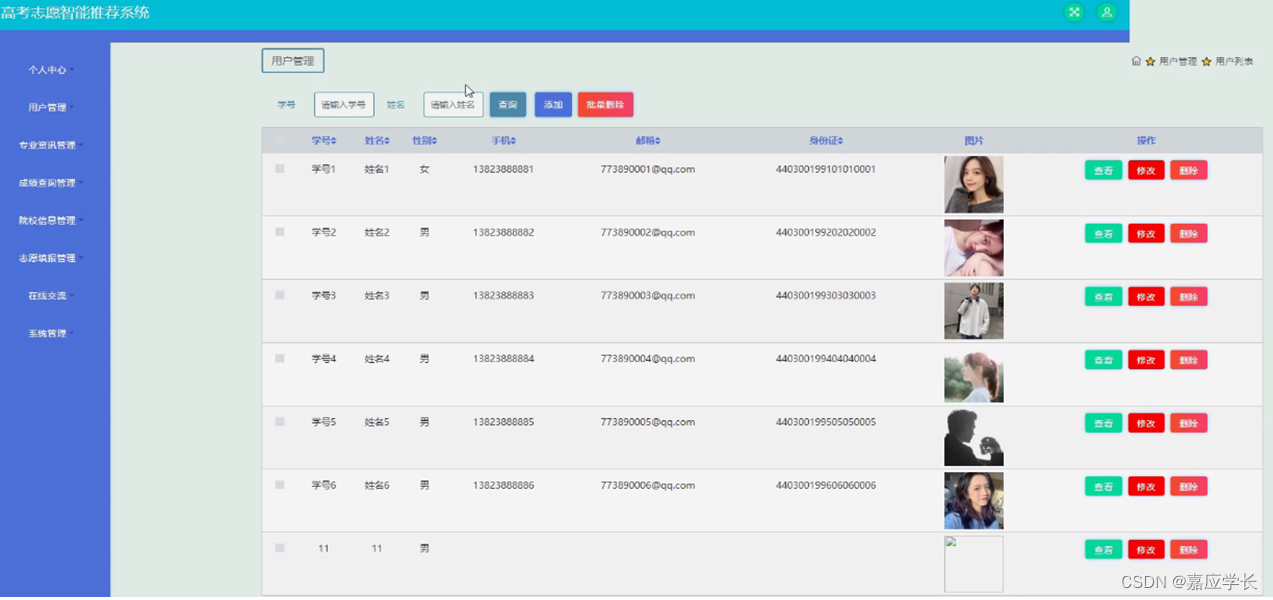Click the blue 添加 button
This screenshot has width=1273, height=600.
(553, 105)
